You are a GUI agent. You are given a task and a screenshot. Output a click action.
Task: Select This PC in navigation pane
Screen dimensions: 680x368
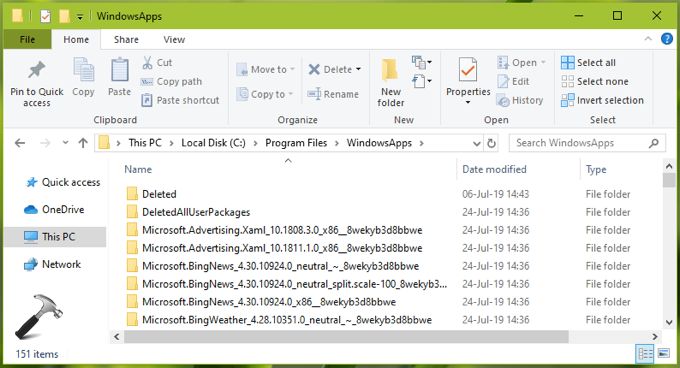pos(55,237)
